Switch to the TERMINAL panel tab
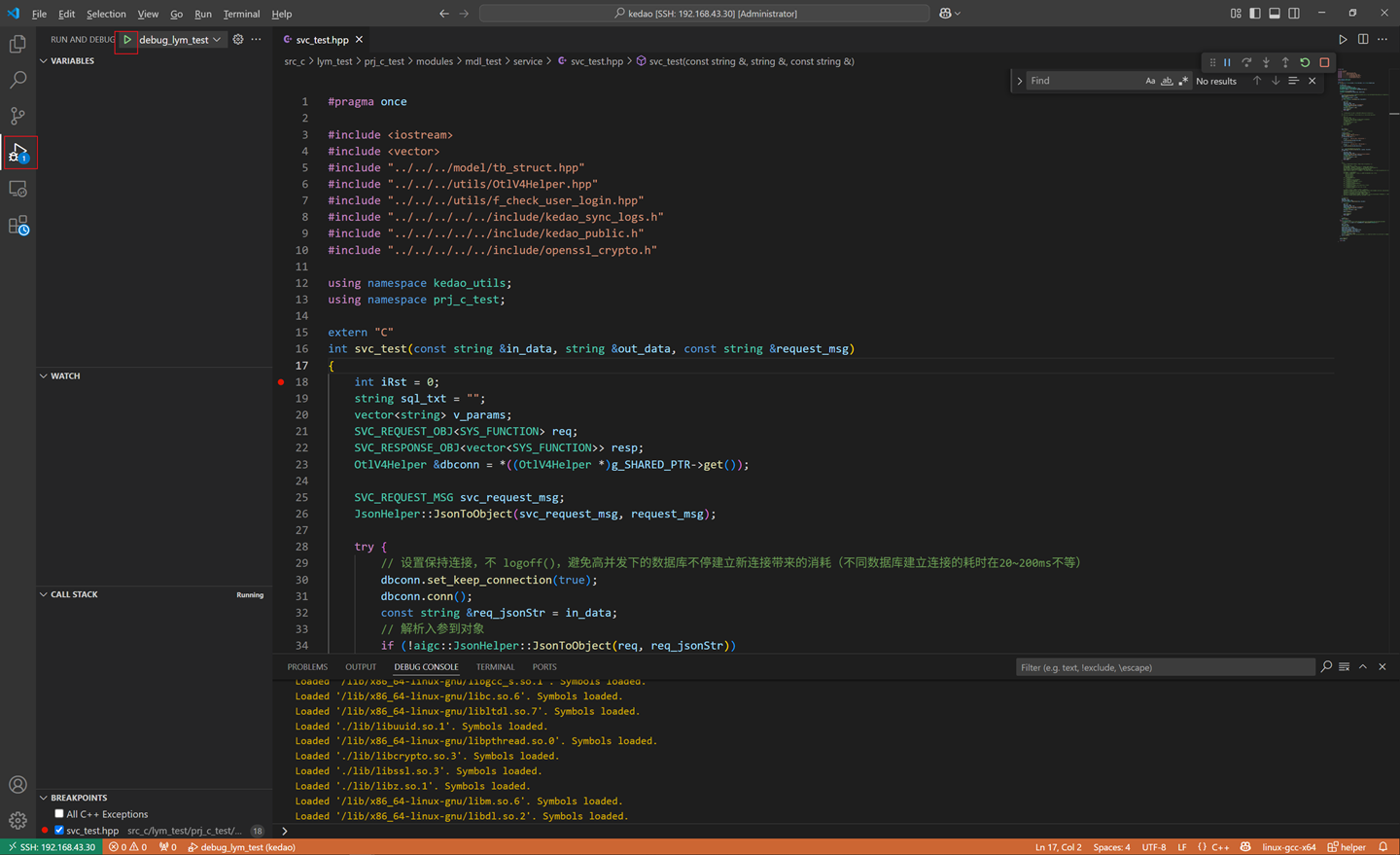The height and width of the screenshot is (855, 1400). tap(495, 667)
